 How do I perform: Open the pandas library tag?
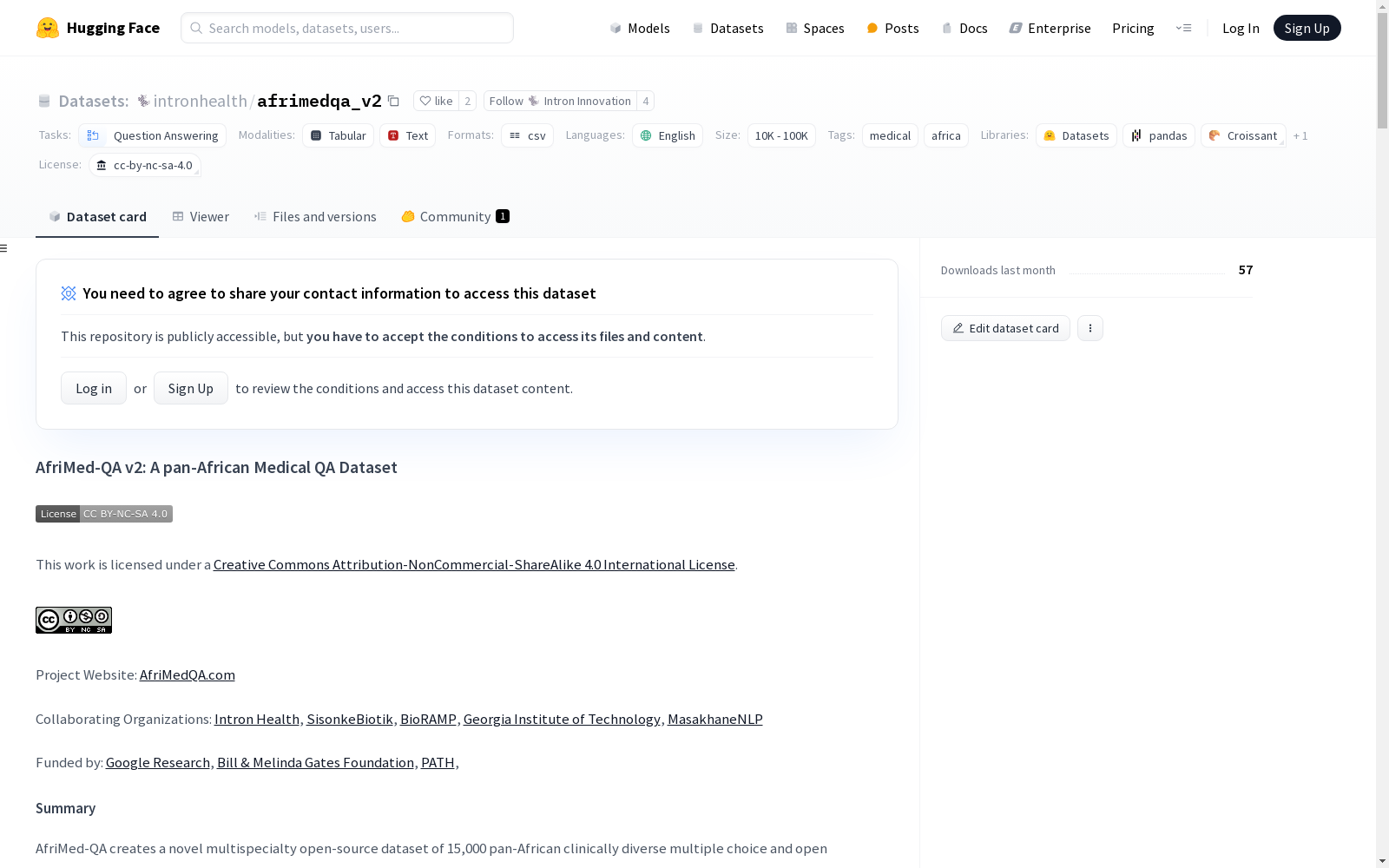click(x=1159, y=135)
